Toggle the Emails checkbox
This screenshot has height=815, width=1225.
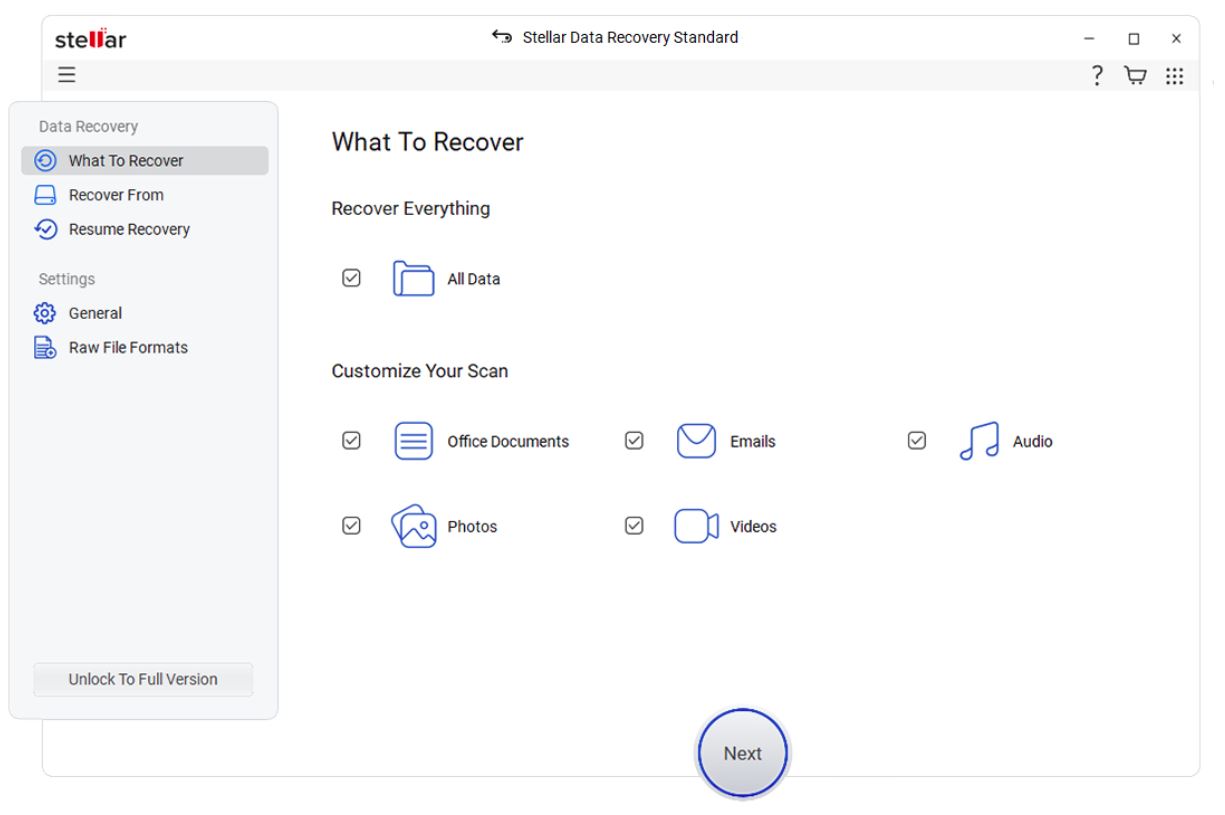pos(634,440)
